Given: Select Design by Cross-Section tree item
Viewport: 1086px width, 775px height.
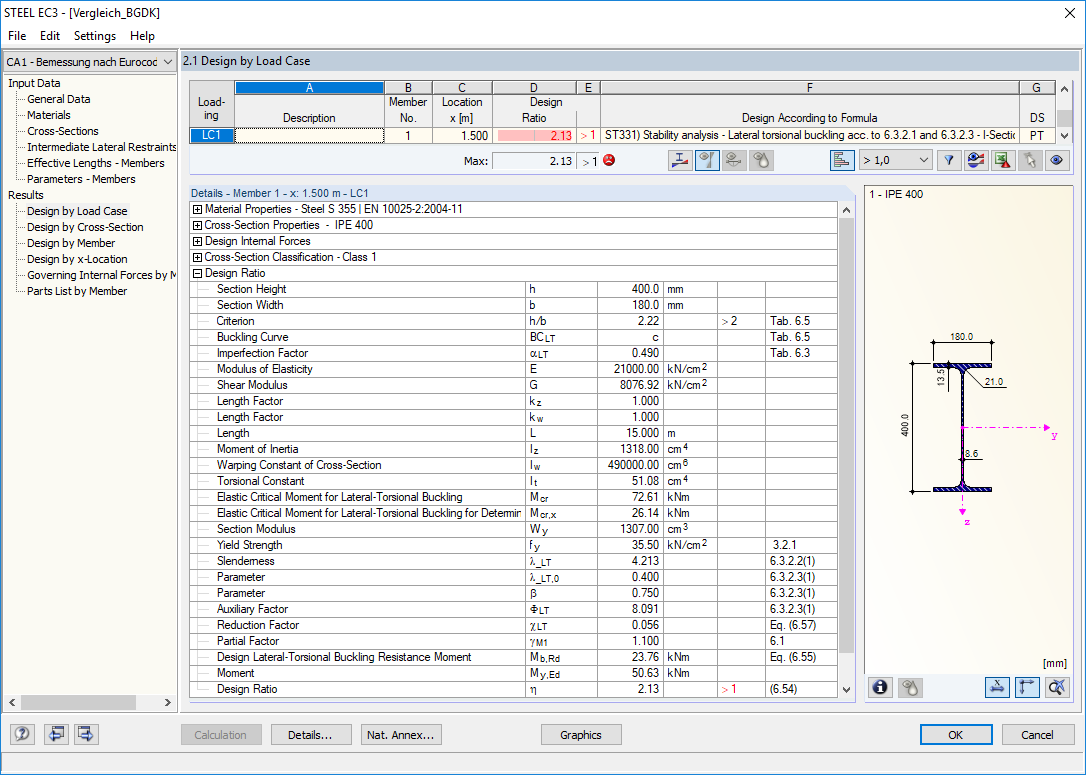Looking at the screenshot, I should coord(85,227).
